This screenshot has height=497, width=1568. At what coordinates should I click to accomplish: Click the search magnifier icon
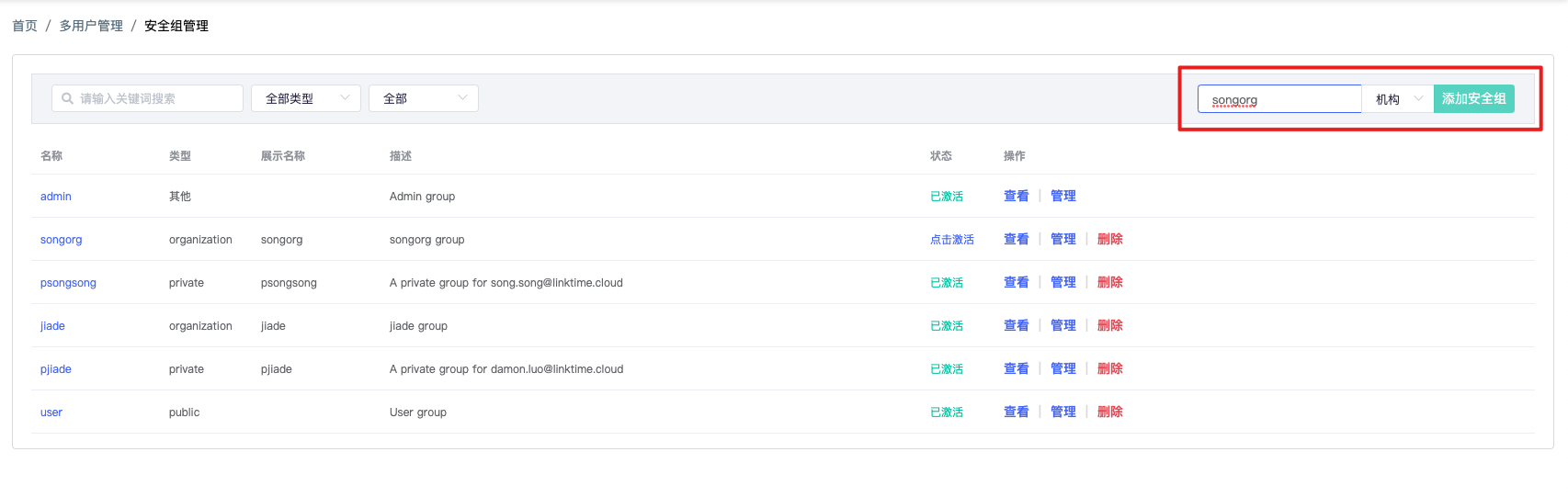[67, 98]
